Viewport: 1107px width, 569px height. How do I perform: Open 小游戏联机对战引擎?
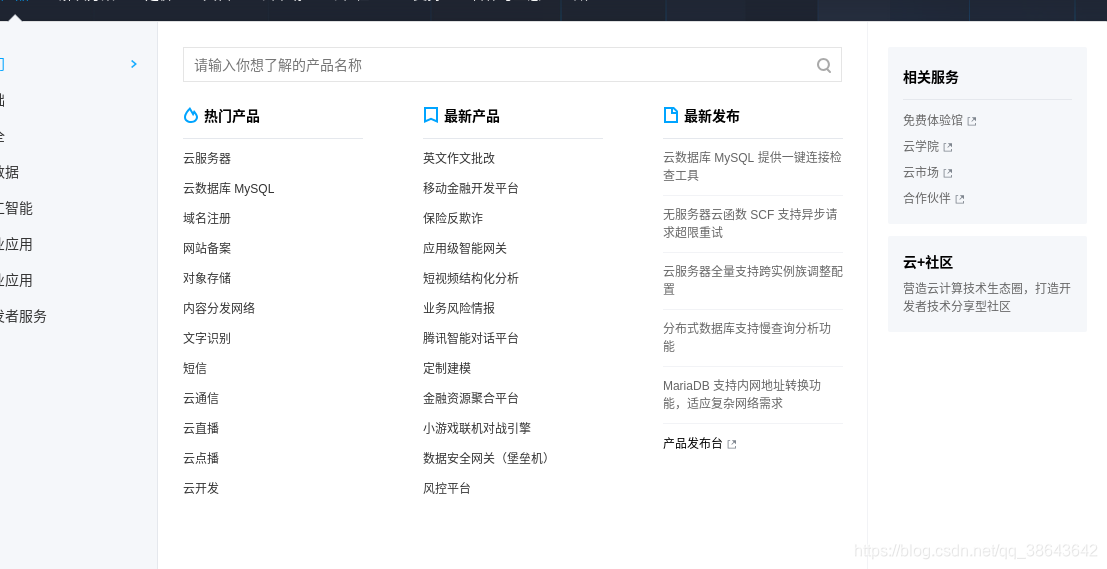477,429
